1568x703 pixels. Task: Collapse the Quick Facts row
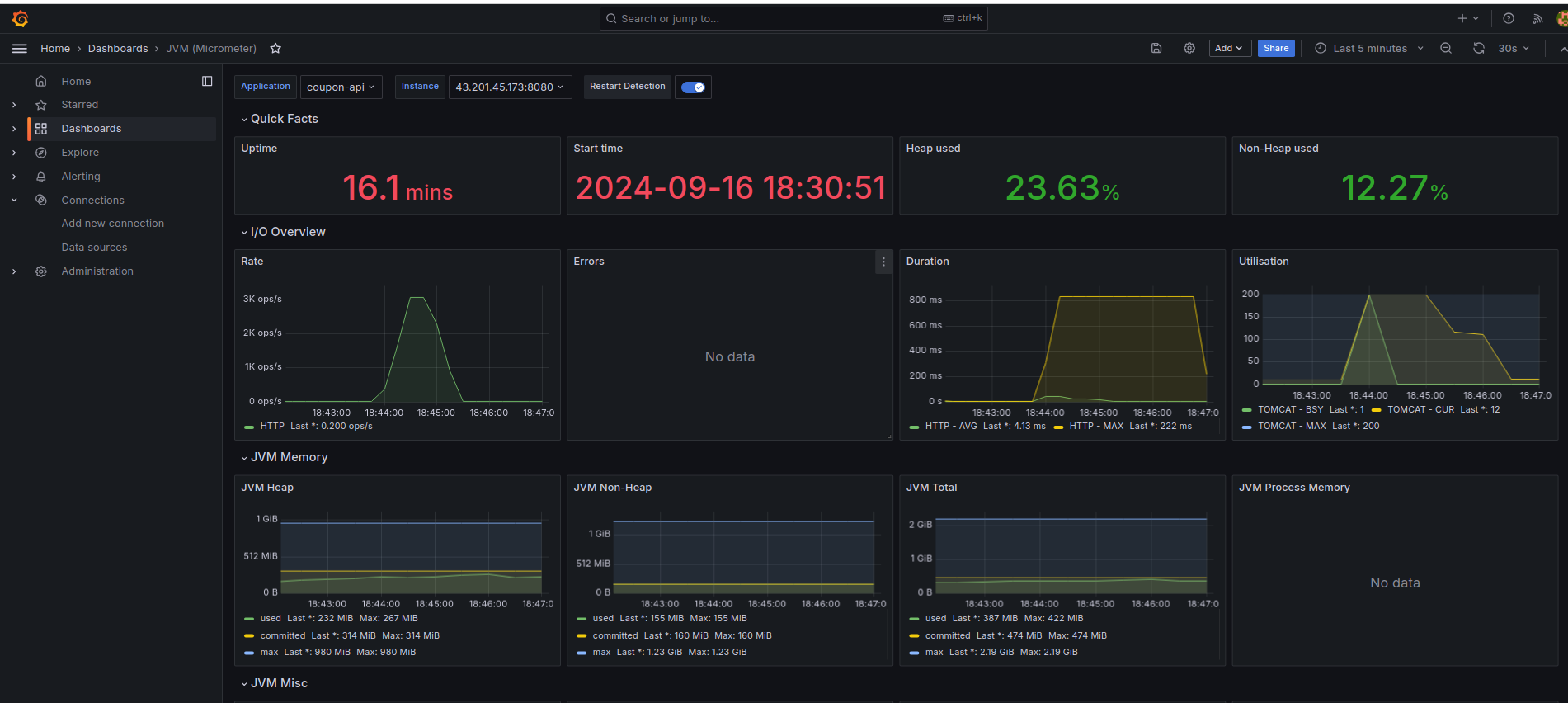pyautogui.click(x=279, y=119)
